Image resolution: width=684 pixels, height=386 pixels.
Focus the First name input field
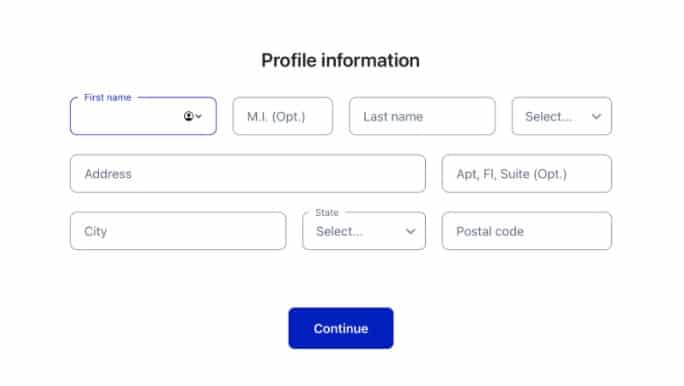pyautogui.click(x=143, y=116)
